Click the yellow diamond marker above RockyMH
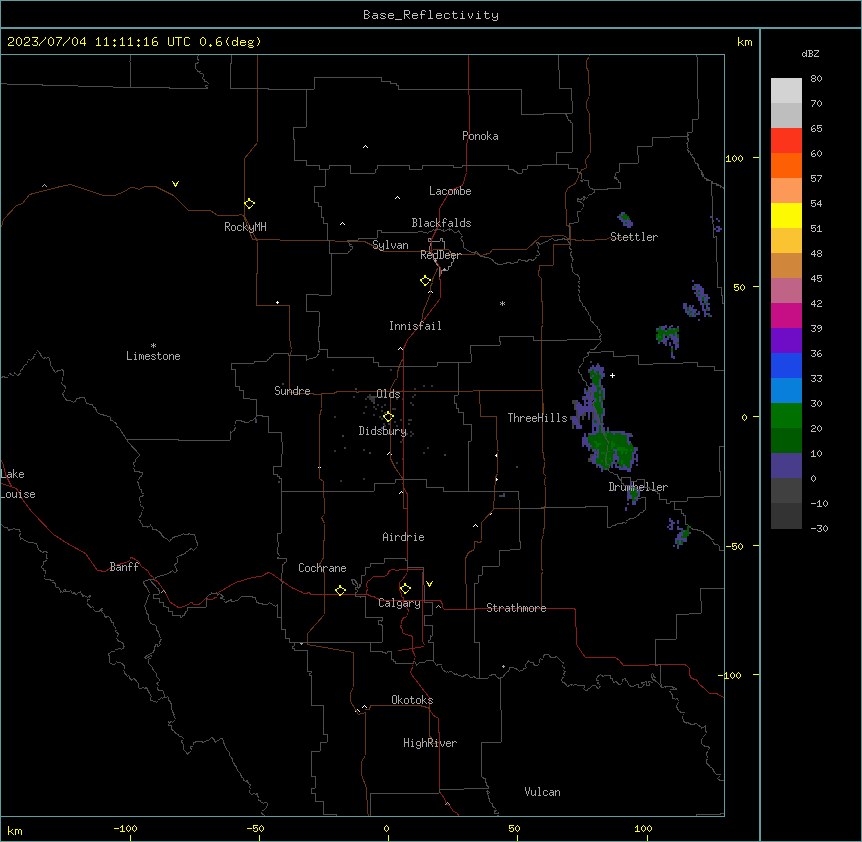The width and height of the screenshot is (862, 842). coord(249,204)
